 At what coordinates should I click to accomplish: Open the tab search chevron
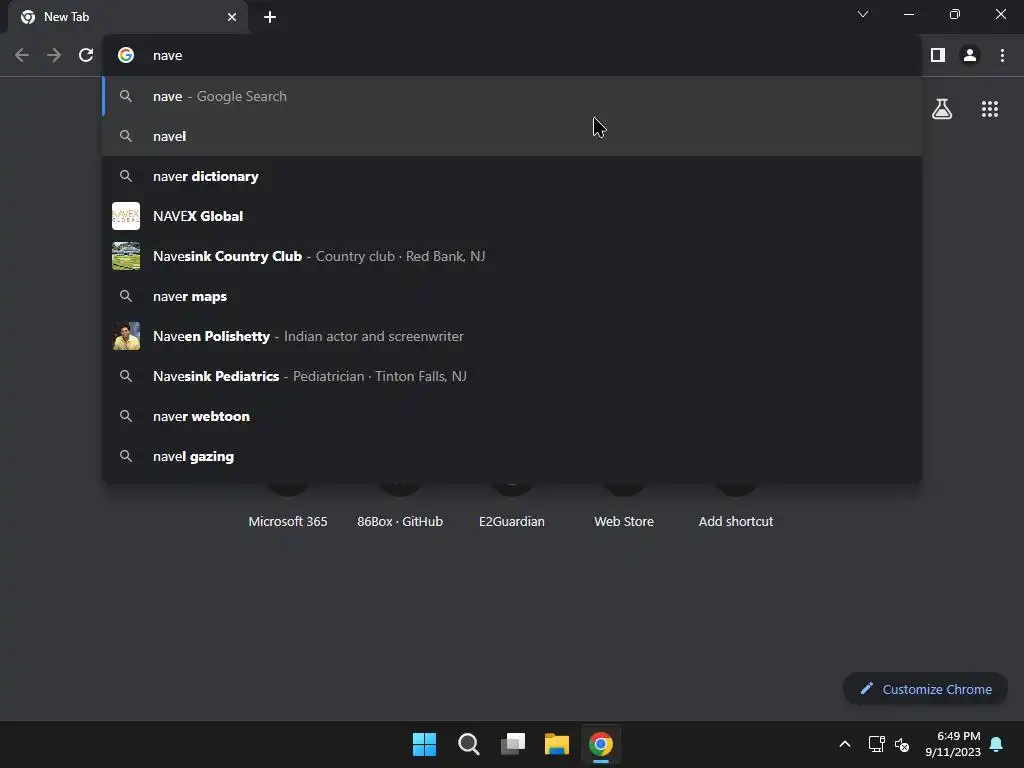863,14
